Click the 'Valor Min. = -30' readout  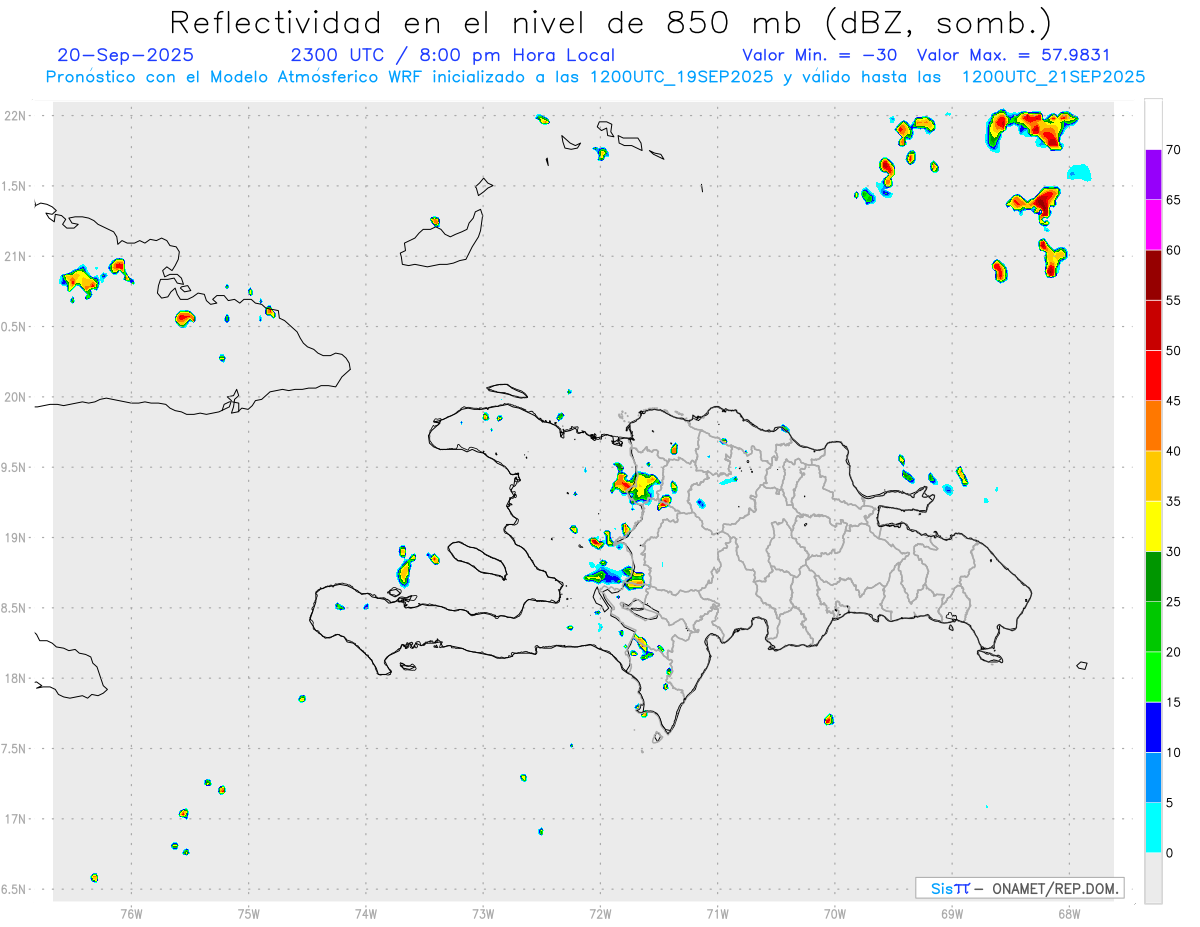pyautogui.click(x=820, y=56)
